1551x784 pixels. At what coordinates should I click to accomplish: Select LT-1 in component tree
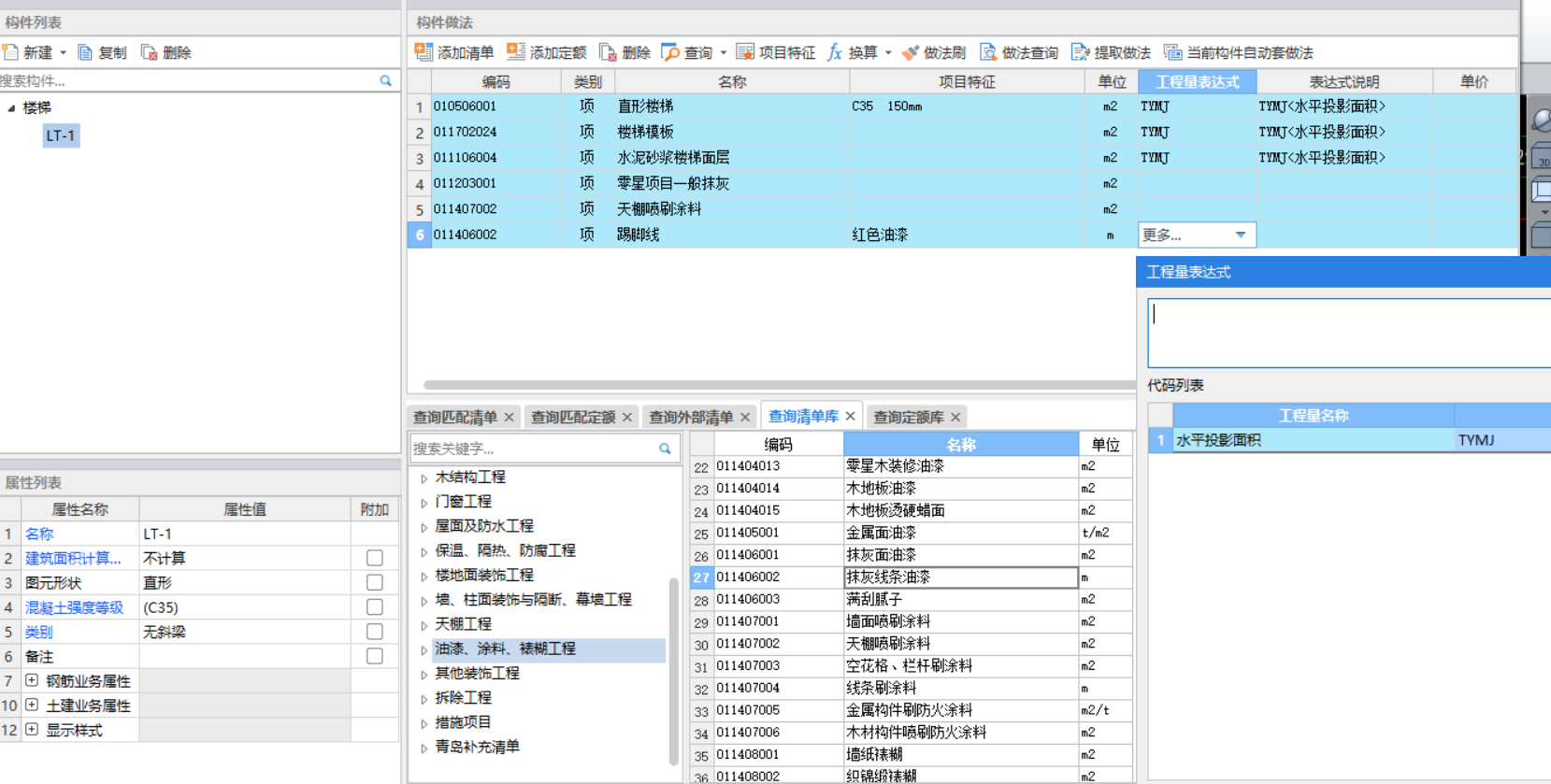[x=61, y=135]
